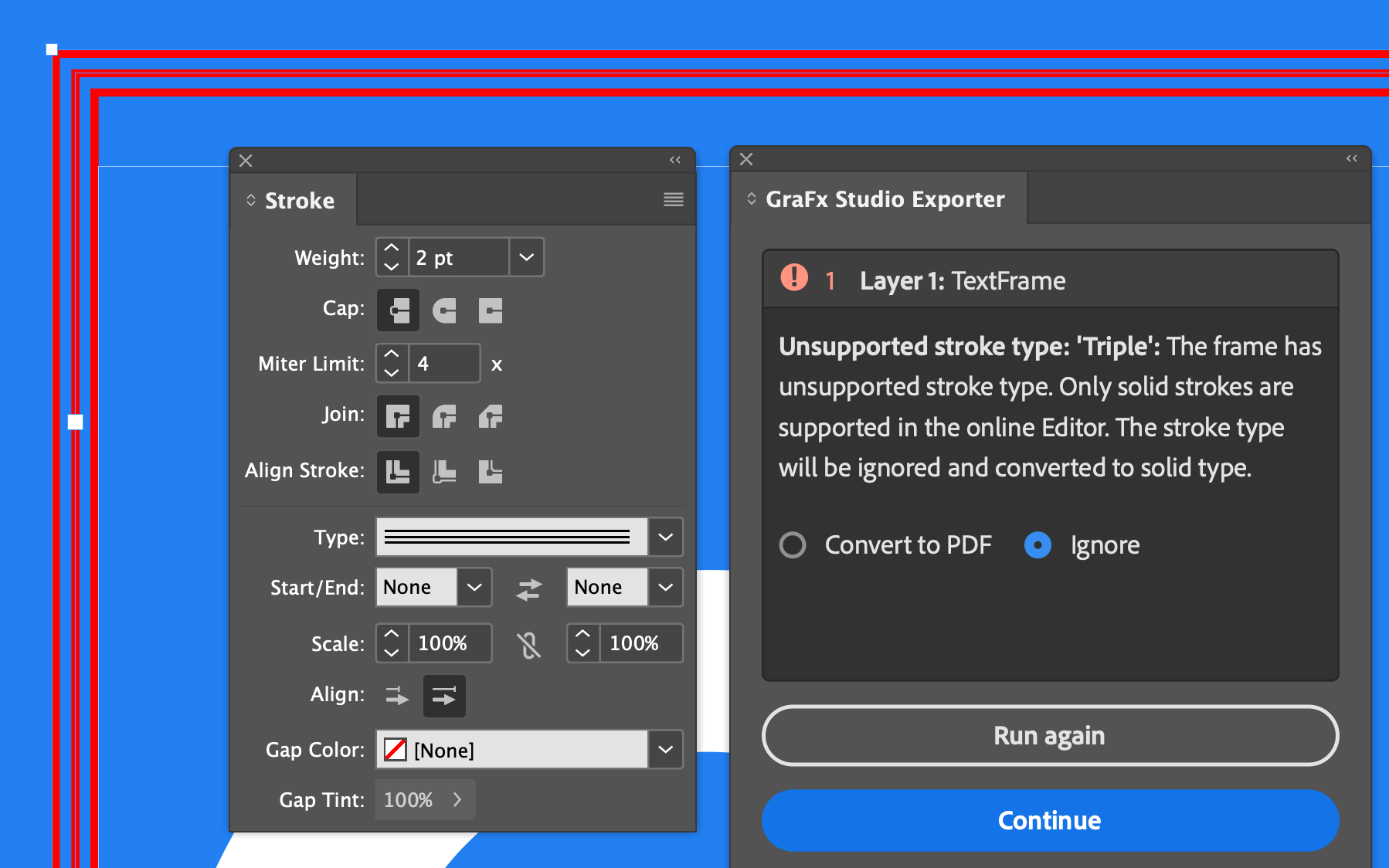Viewport: 1389px width, 868px height.
Task: Click the frame's top-left corner handle
Action: (x=52, y=49)
